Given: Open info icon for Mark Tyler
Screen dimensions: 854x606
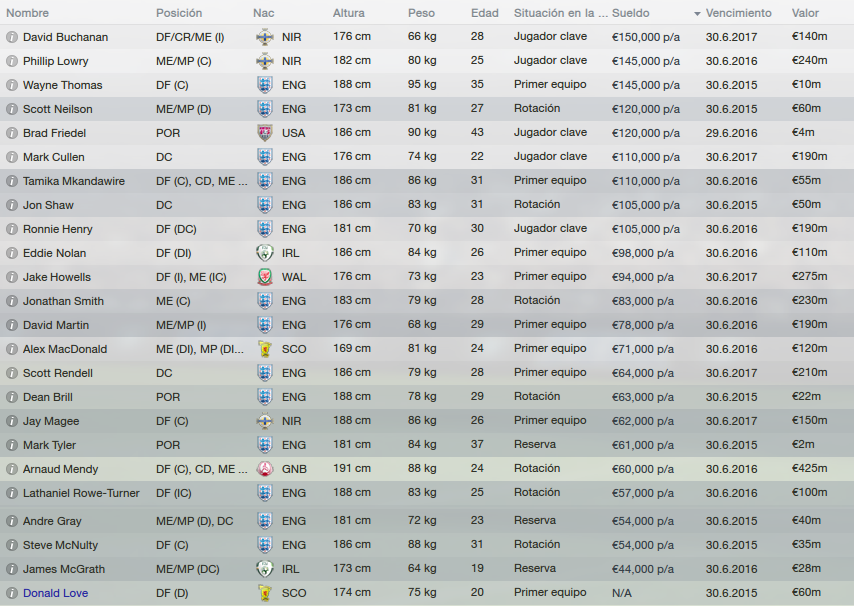Looking at the screenshot, I should coord(11,444).
